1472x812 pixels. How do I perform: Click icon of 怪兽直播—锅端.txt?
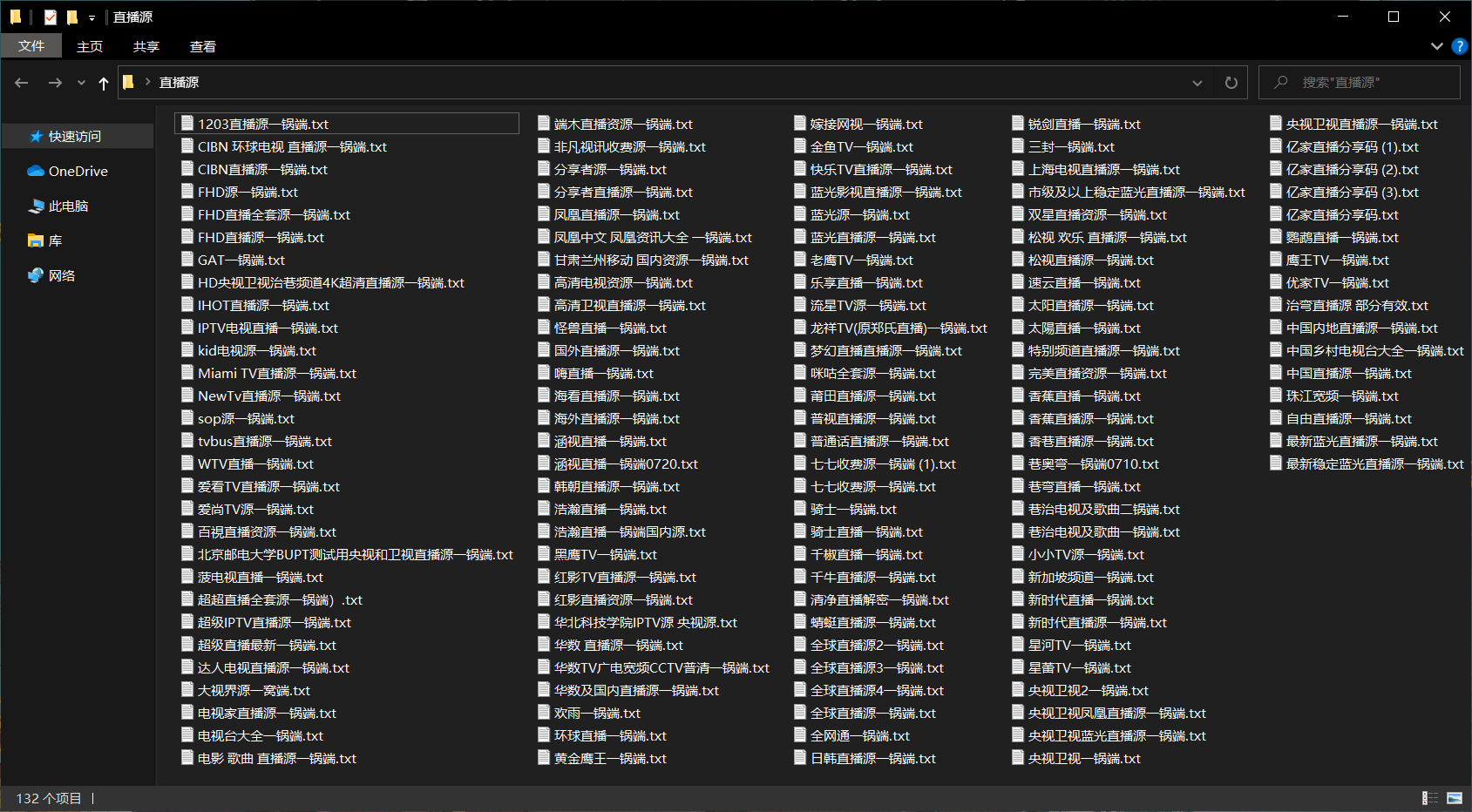click(544, 328)
